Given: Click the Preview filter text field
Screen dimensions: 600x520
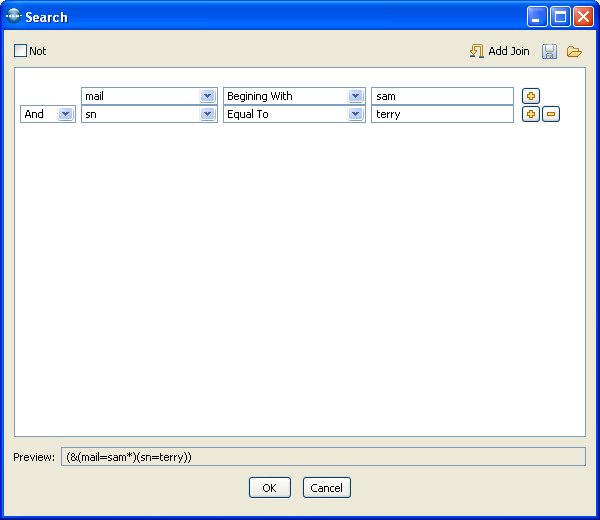Looking at the screenshot, I should click(x=323, y=457).
